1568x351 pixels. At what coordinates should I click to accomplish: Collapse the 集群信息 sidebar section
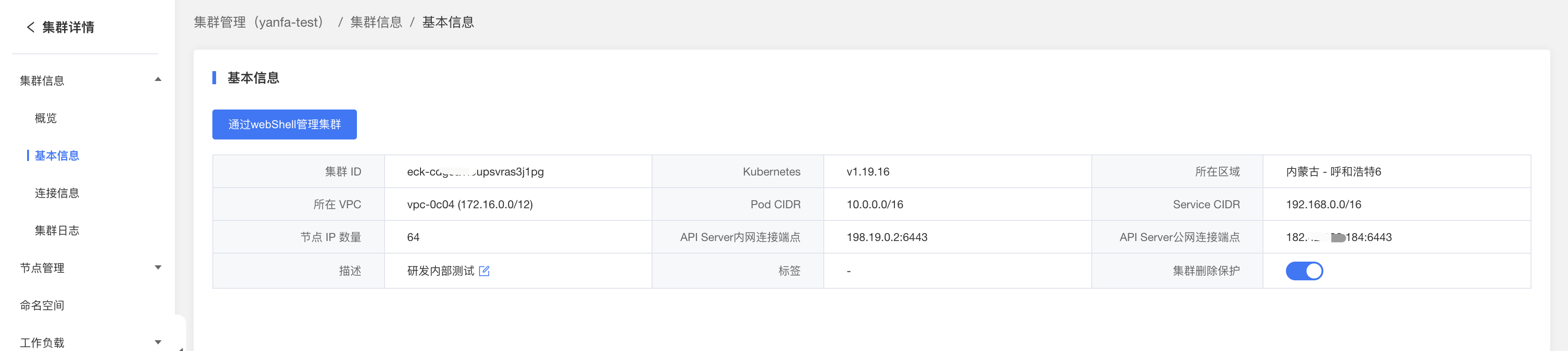point(158,80)
